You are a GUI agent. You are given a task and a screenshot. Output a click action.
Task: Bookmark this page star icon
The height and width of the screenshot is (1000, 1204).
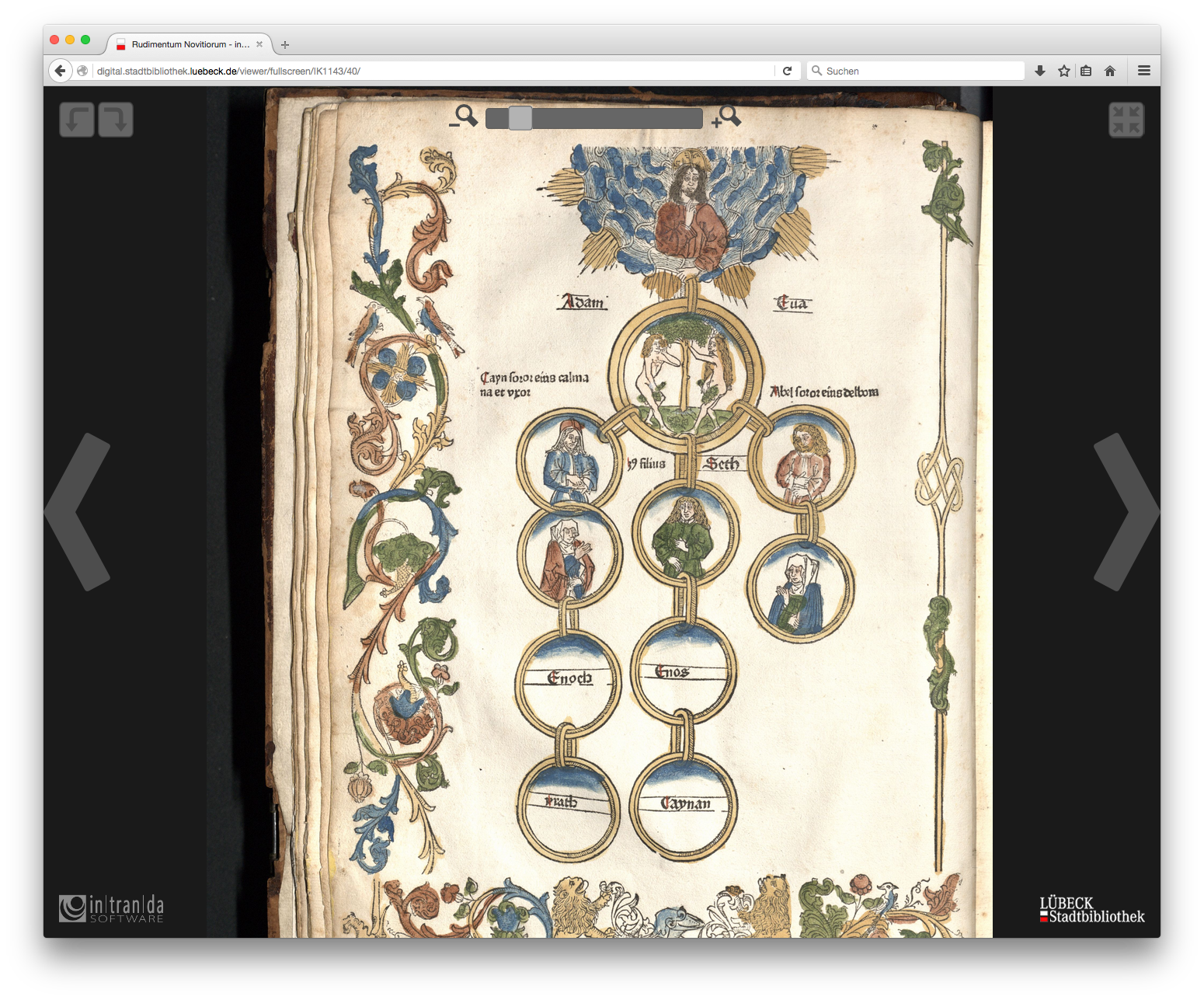click(1064, 71)
